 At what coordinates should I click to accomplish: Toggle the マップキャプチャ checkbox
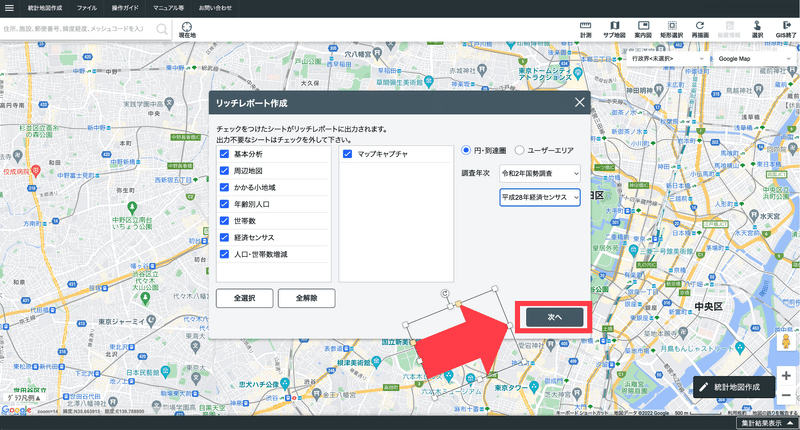347,154
